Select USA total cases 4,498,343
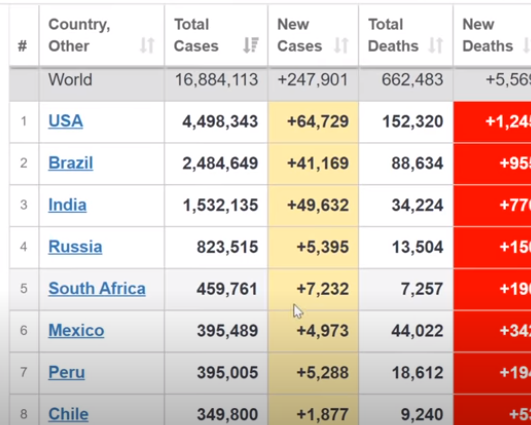Image resolution: width=531 pixels, height=425 pixels. pos(220,121)
